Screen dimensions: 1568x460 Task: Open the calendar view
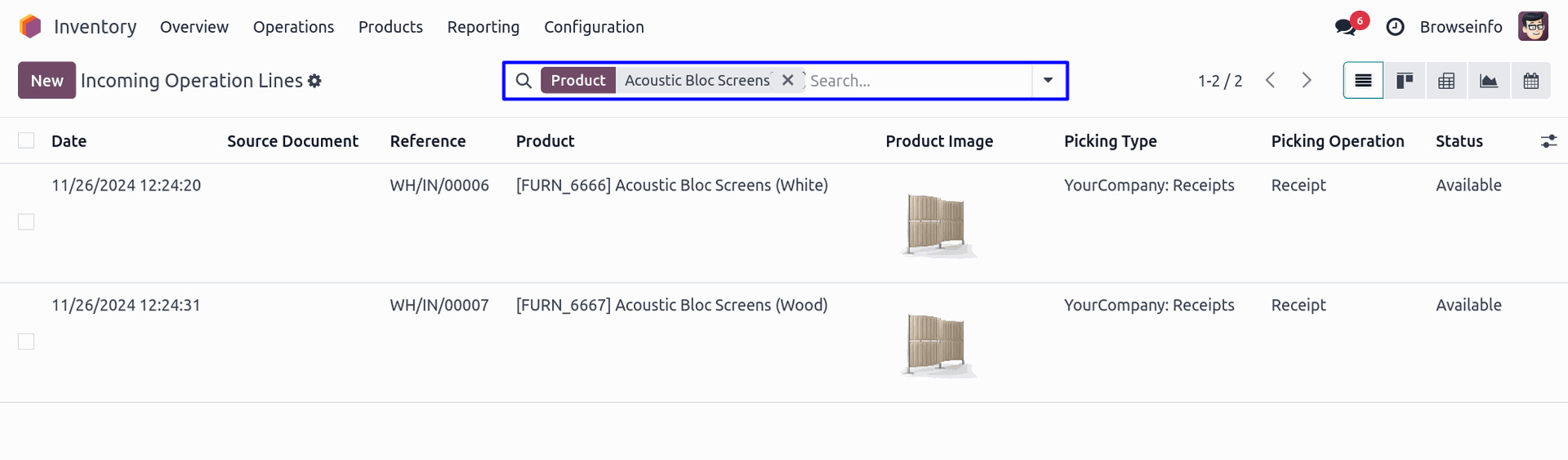tap(1531, 81)
